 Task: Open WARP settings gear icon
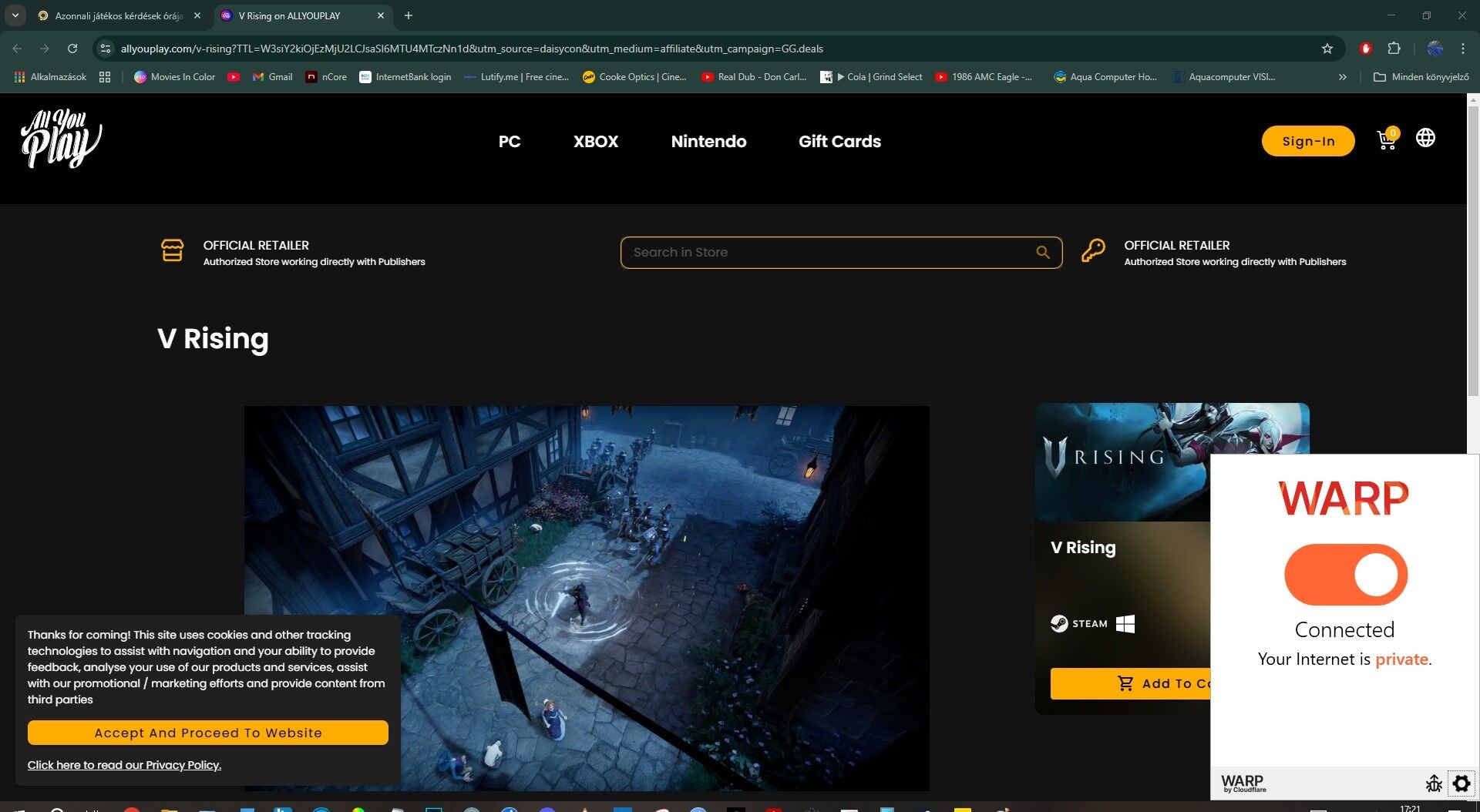tap(1461, 783)
